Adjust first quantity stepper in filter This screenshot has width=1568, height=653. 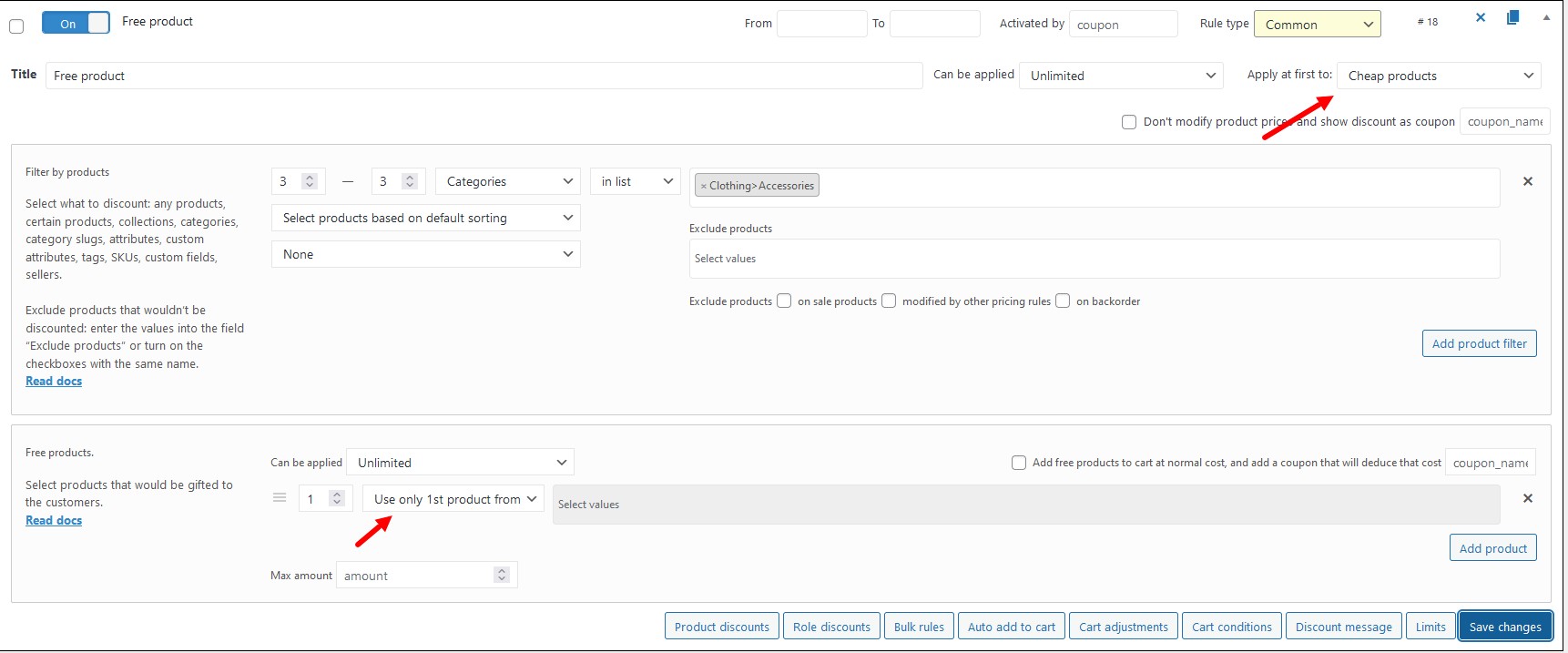(310, 181)
